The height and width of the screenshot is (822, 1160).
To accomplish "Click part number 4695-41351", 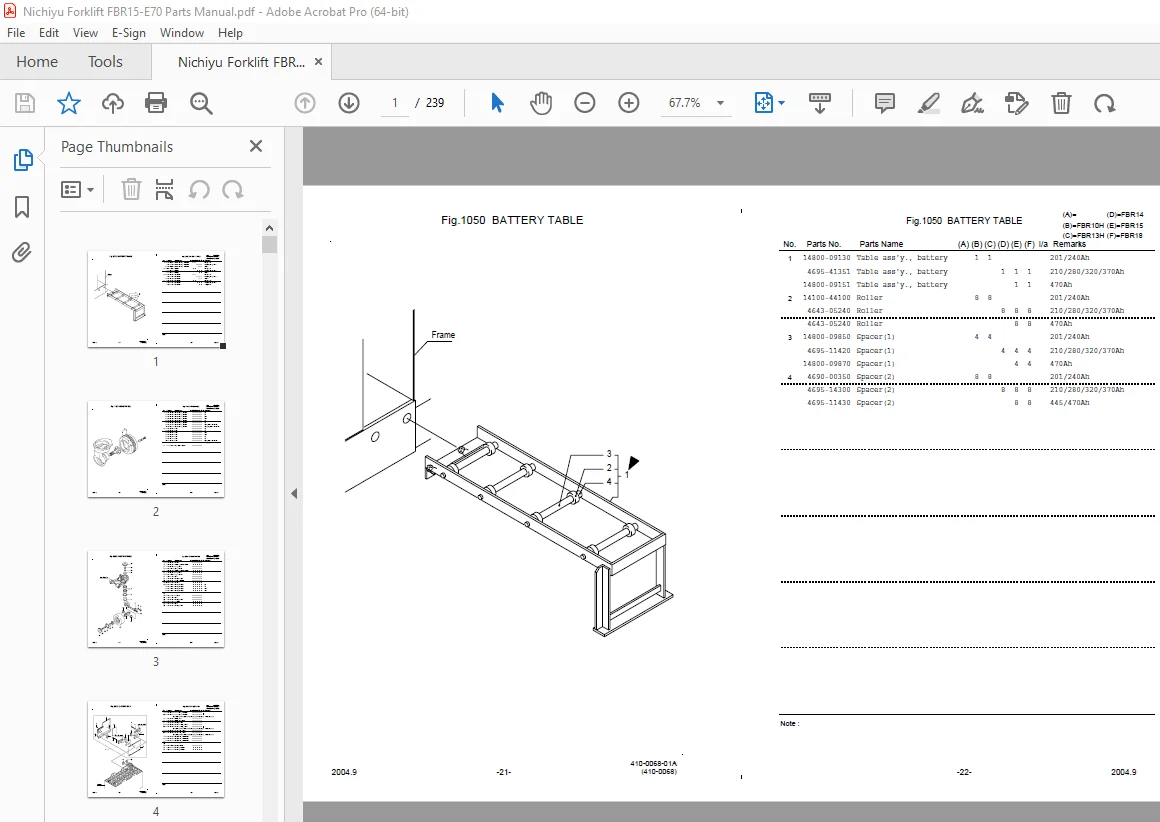I will 829,272.
